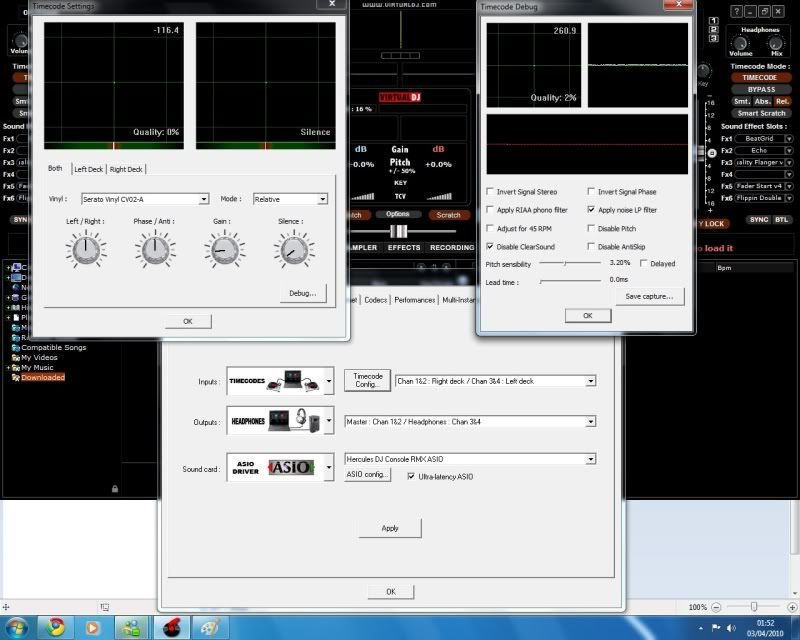Click the zoom out minus icon
800x640 pixels.
pos(716,607)
